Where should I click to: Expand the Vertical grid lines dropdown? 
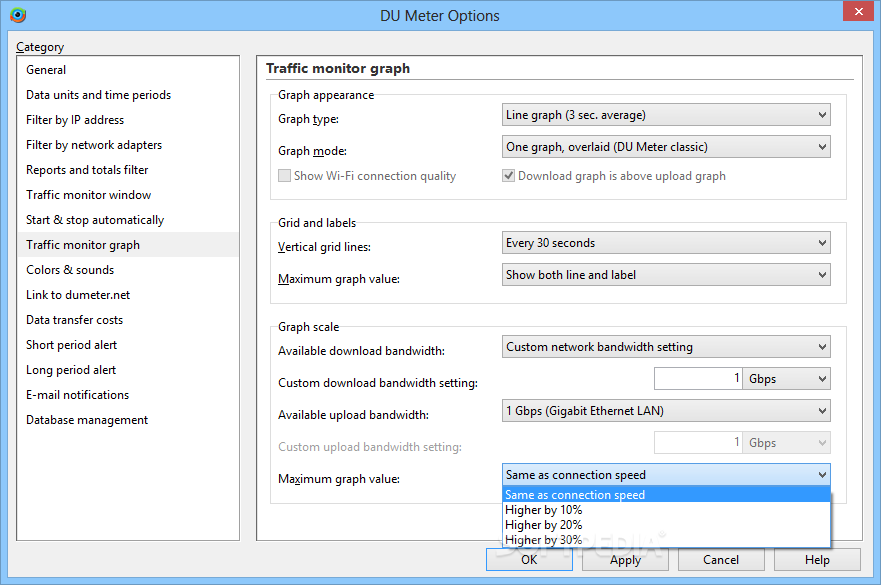click(x=666, y=243)
